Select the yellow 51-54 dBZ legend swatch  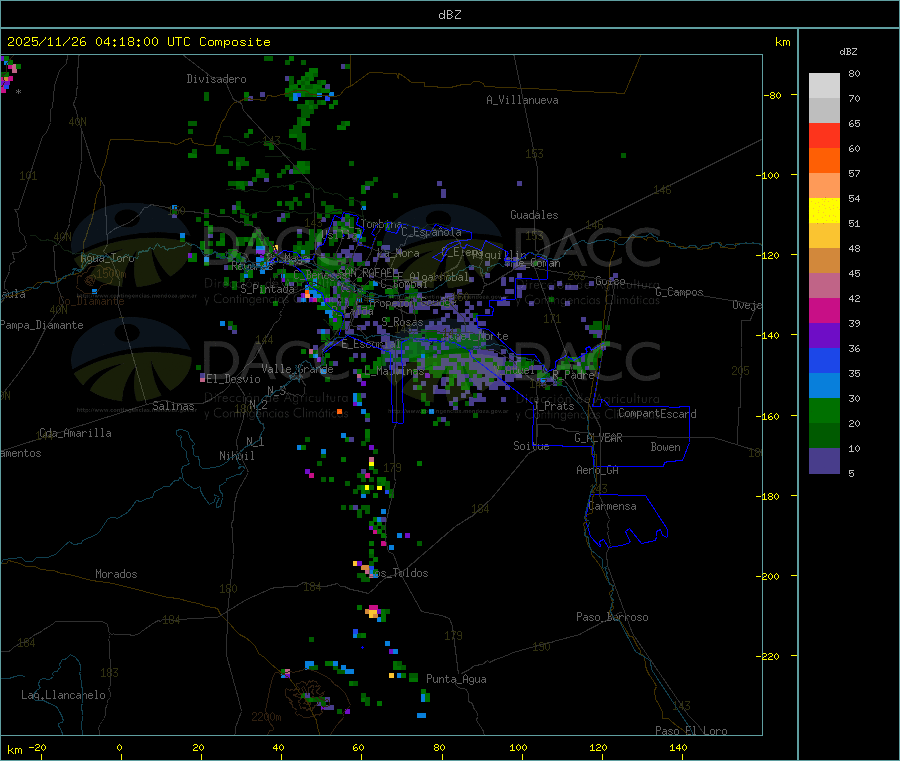click(x=824, y=211)
